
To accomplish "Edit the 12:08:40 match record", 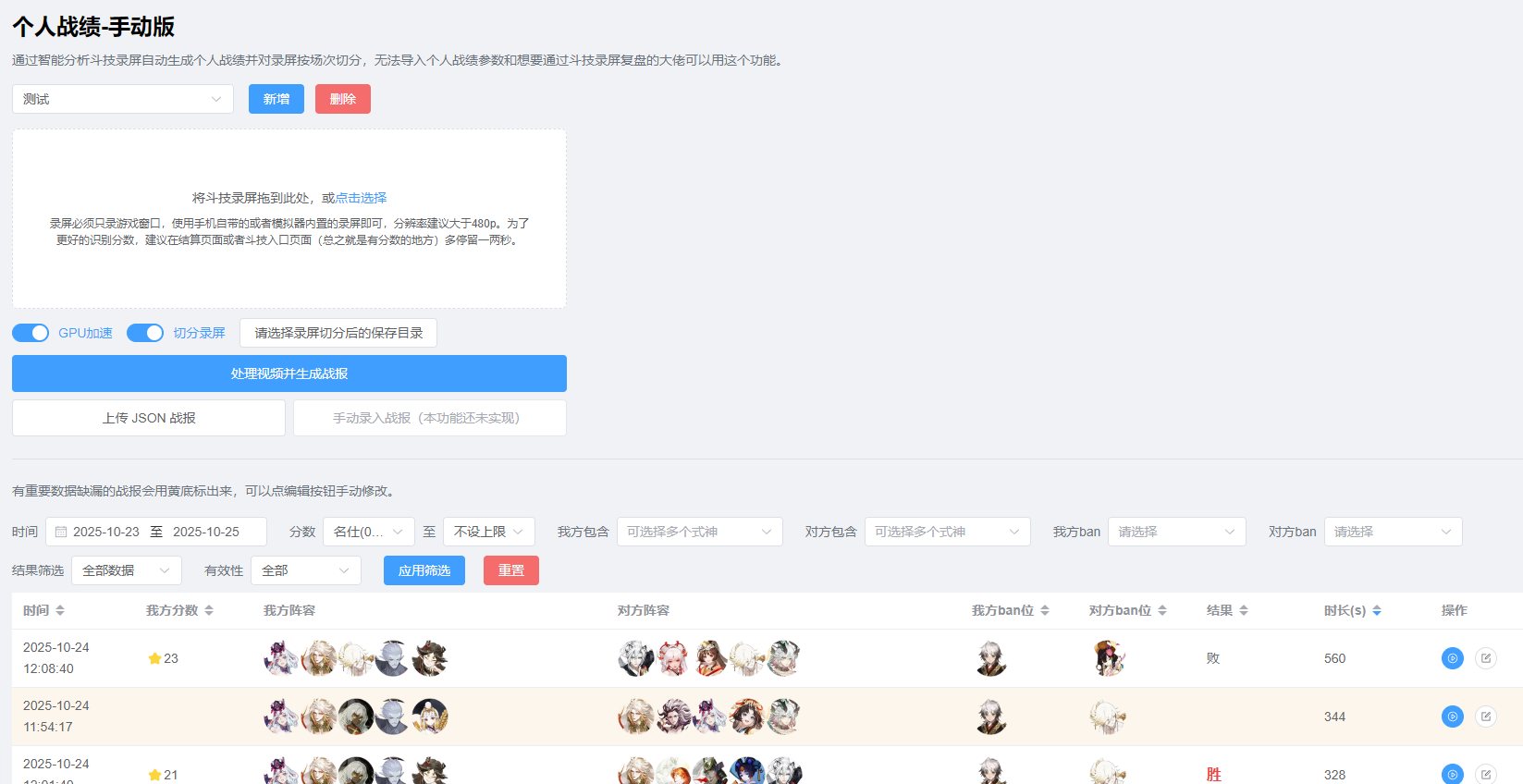I will [x=1485, y=658].
